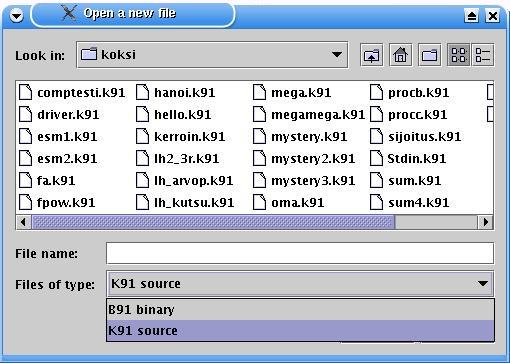This screenshot has width=510, height=363.
Task: Click the right scroll arrow of file list
Action: tap(486, 222)
